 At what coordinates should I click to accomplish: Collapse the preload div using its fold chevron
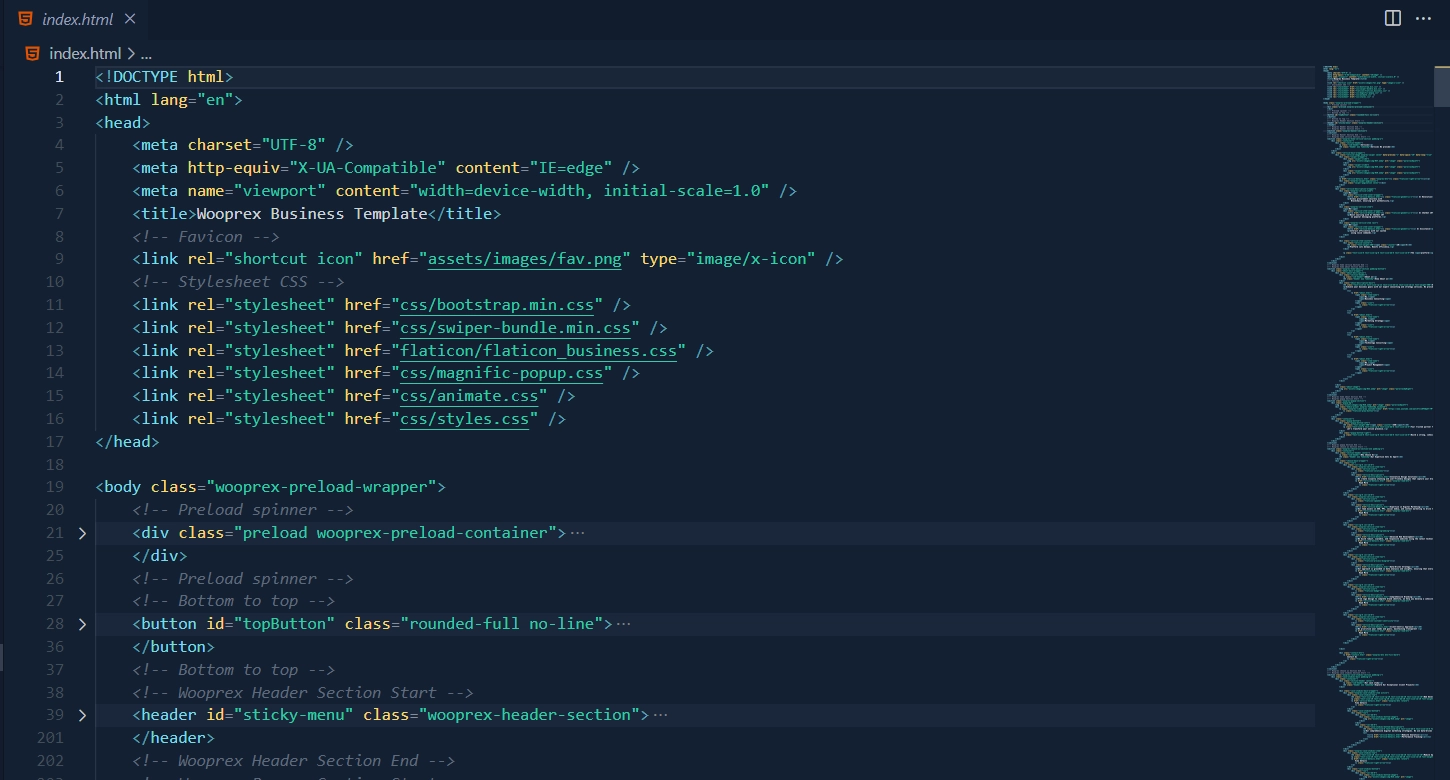click(x=83, y=532)
